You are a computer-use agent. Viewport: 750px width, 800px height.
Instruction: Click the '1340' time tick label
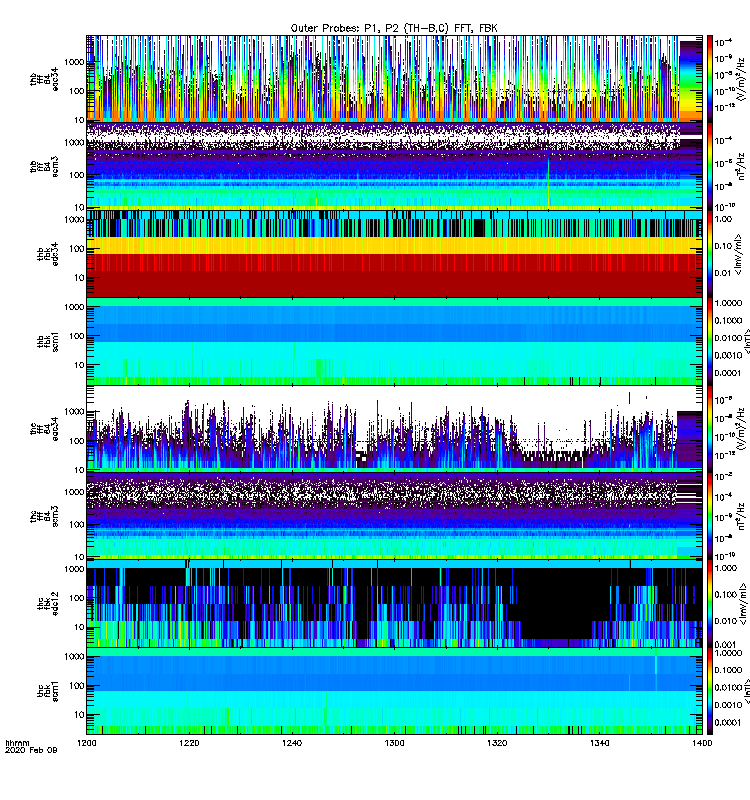599,743
